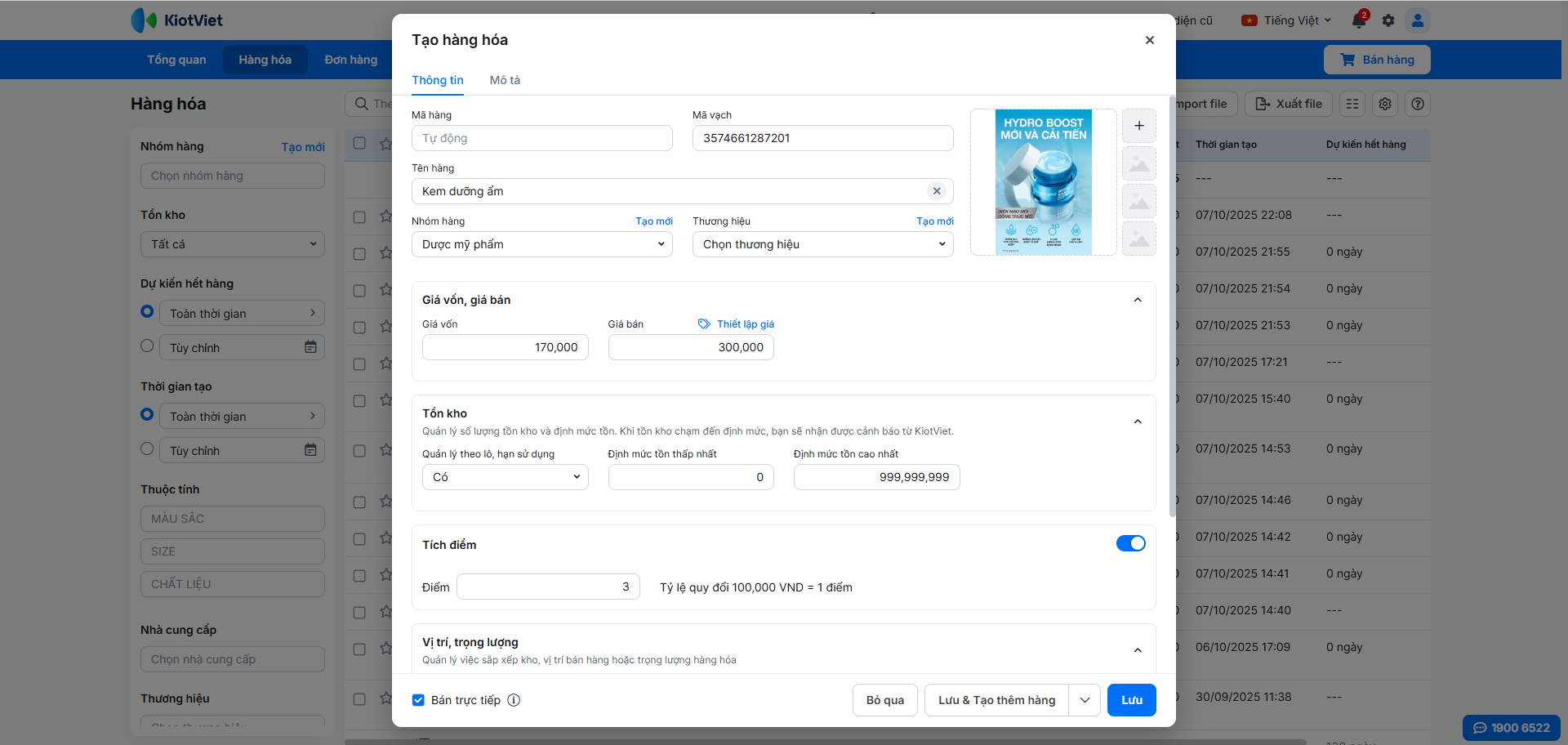Collapse the Giá vốn, giá bán section
Image resolution: width=1568 pixels, height=745 pixels.
pos(1137,300)
